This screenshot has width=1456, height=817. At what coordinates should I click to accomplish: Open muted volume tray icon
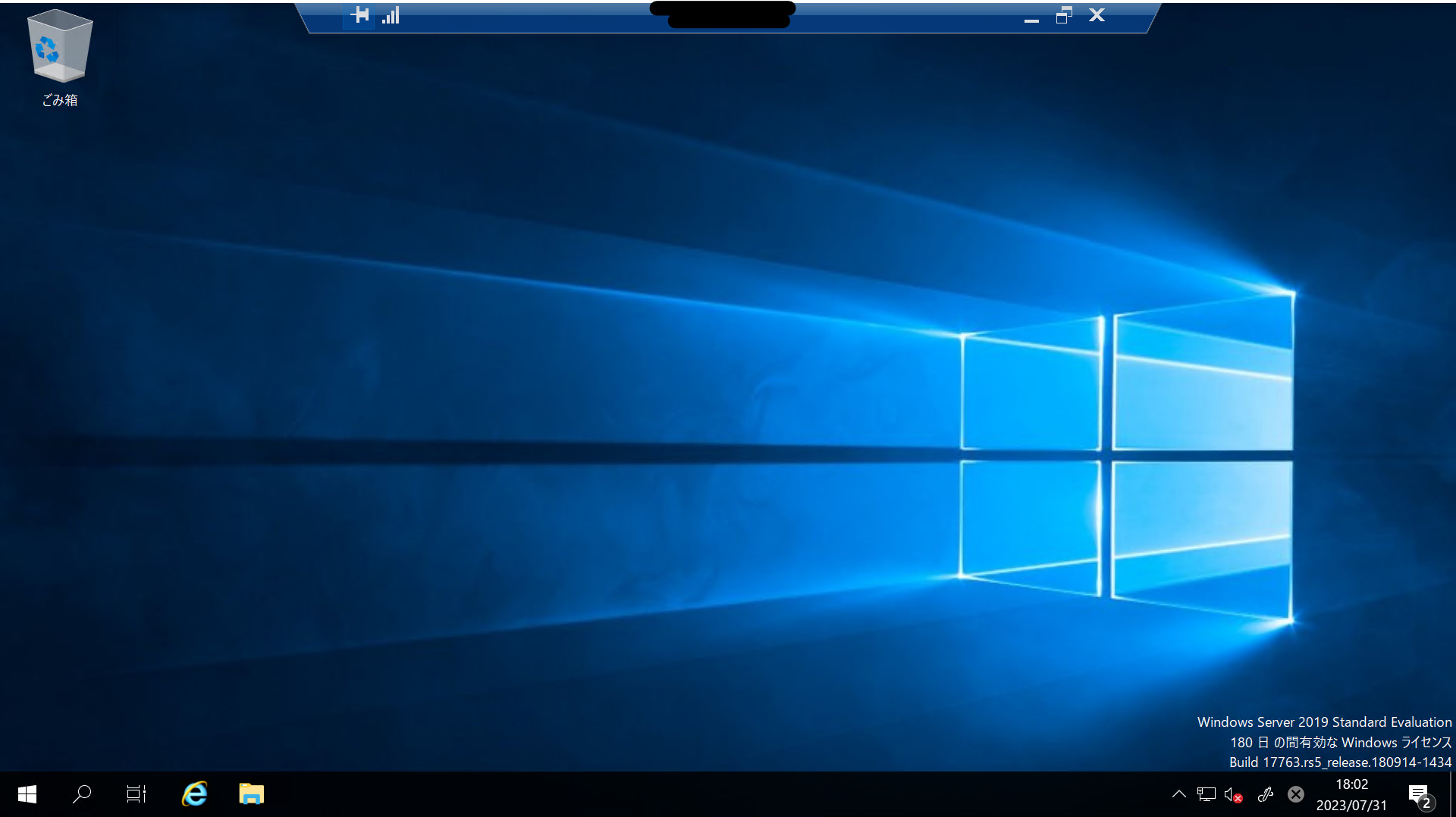1233,794
